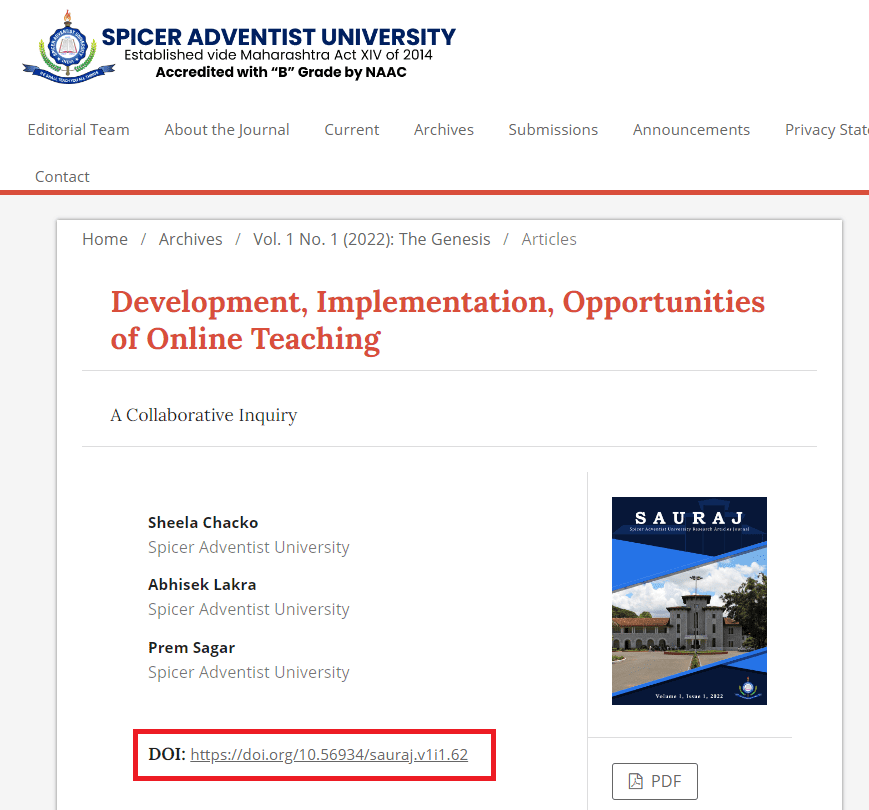Open Vol. 1 No. 1 (2022): The Genesis breadcrumb
This screenshot has width=869, height=810.
tap(371, 239)
